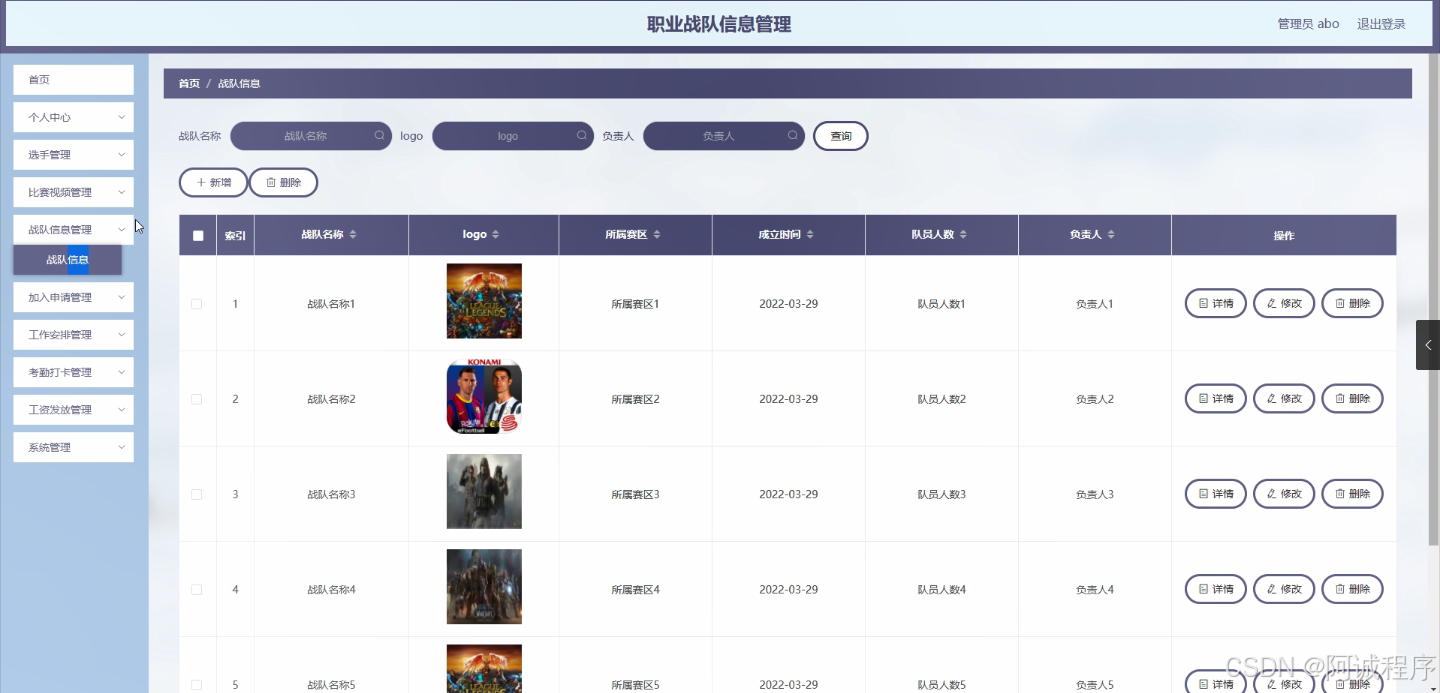Click the 所属赛区2 cell
This screenshot has height=693, width=1440.
tap(635, 399)
